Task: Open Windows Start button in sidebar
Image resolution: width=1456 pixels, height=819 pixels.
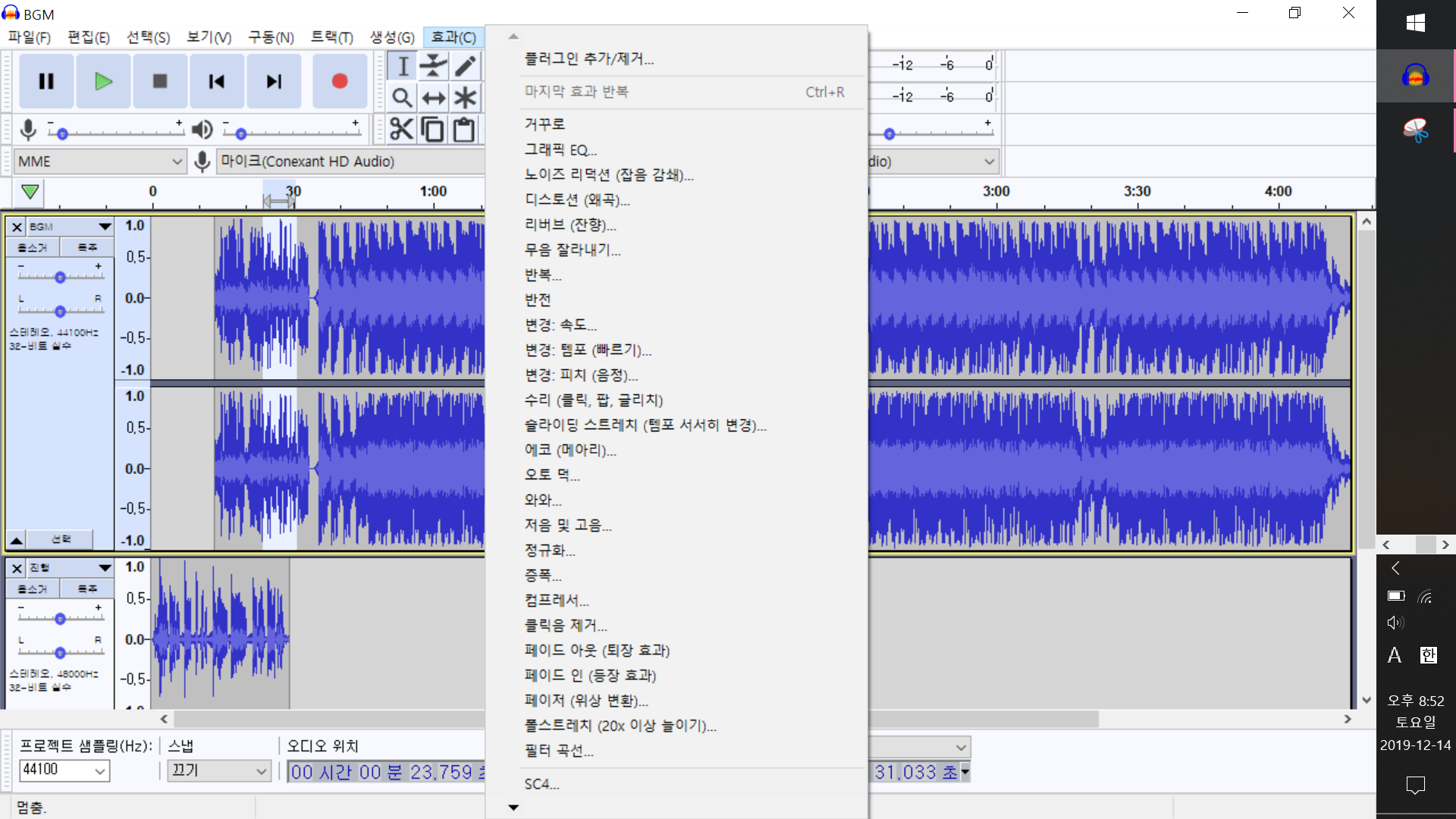Action: point(1415,23)
